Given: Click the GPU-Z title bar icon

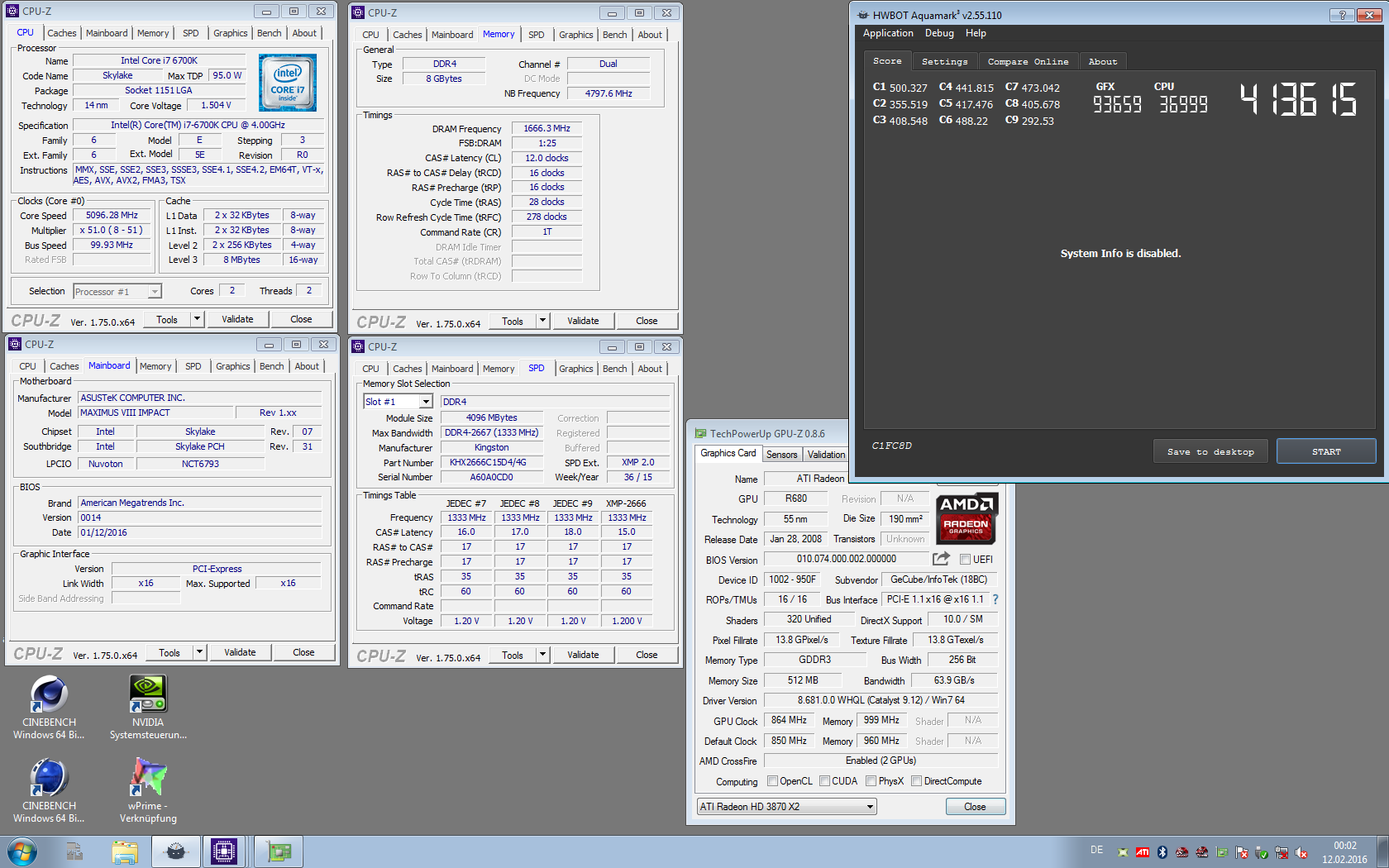Looking at the screenshot, I should (x=700, y=433).
